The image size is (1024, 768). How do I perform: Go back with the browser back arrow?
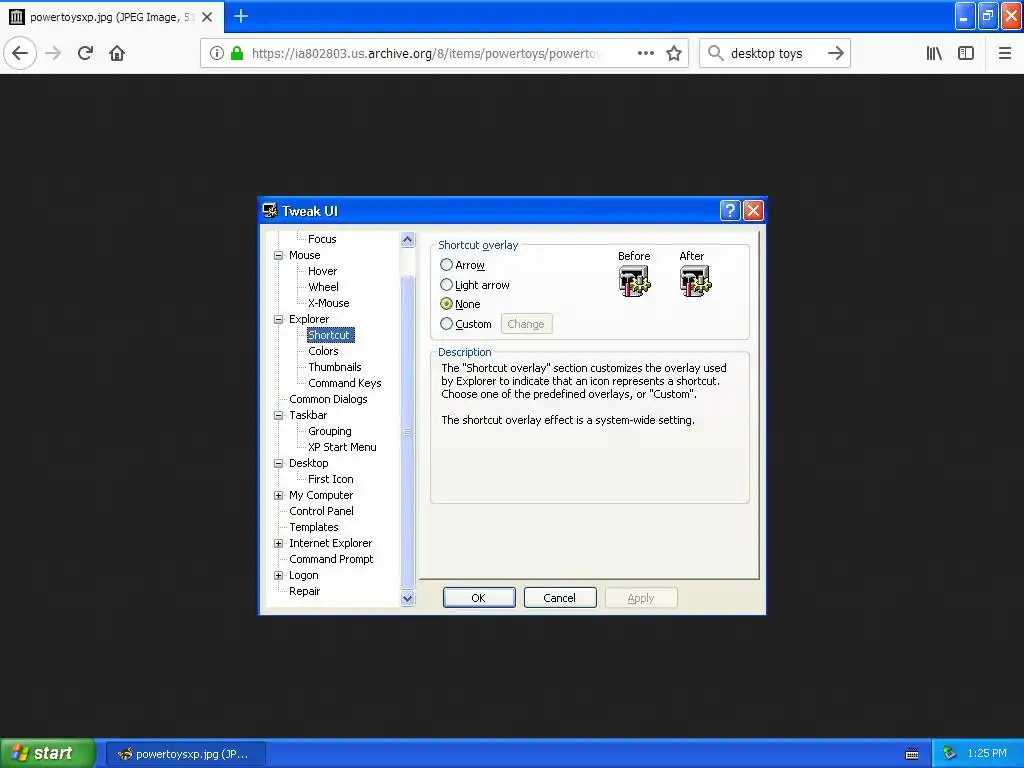[20, 53]
